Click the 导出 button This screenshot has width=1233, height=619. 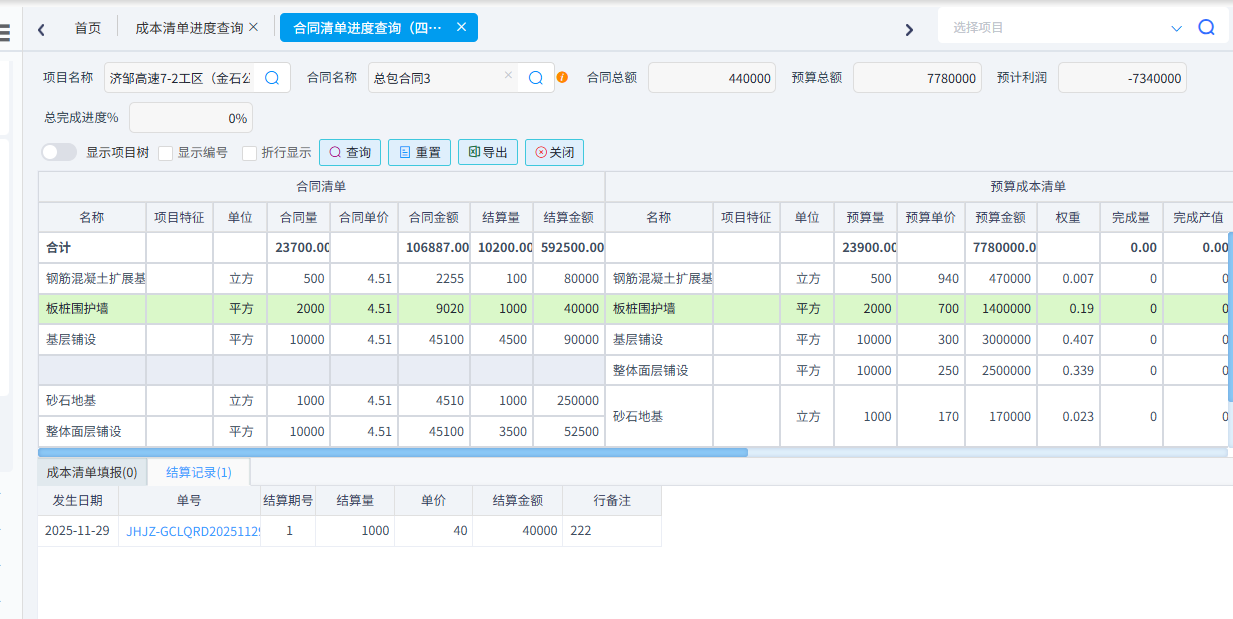(x=487, y=153)
